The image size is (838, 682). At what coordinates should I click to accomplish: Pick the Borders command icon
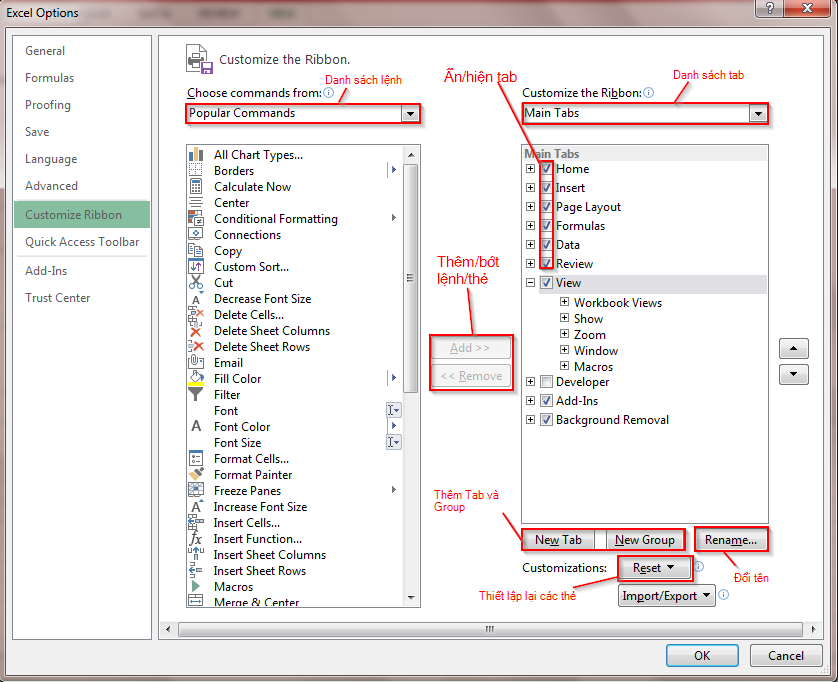click(x=196, y=170)
